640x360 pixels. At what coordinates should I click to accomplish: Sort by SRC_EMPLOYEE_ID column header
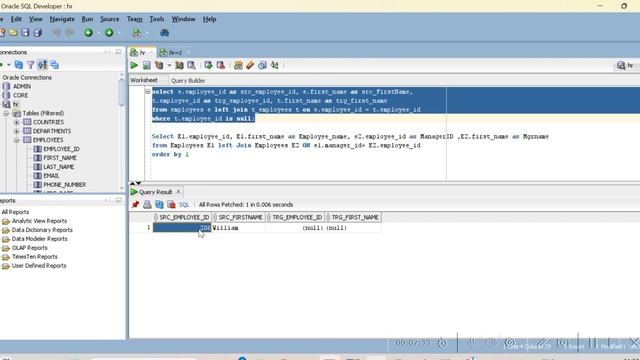click(182, 217)
